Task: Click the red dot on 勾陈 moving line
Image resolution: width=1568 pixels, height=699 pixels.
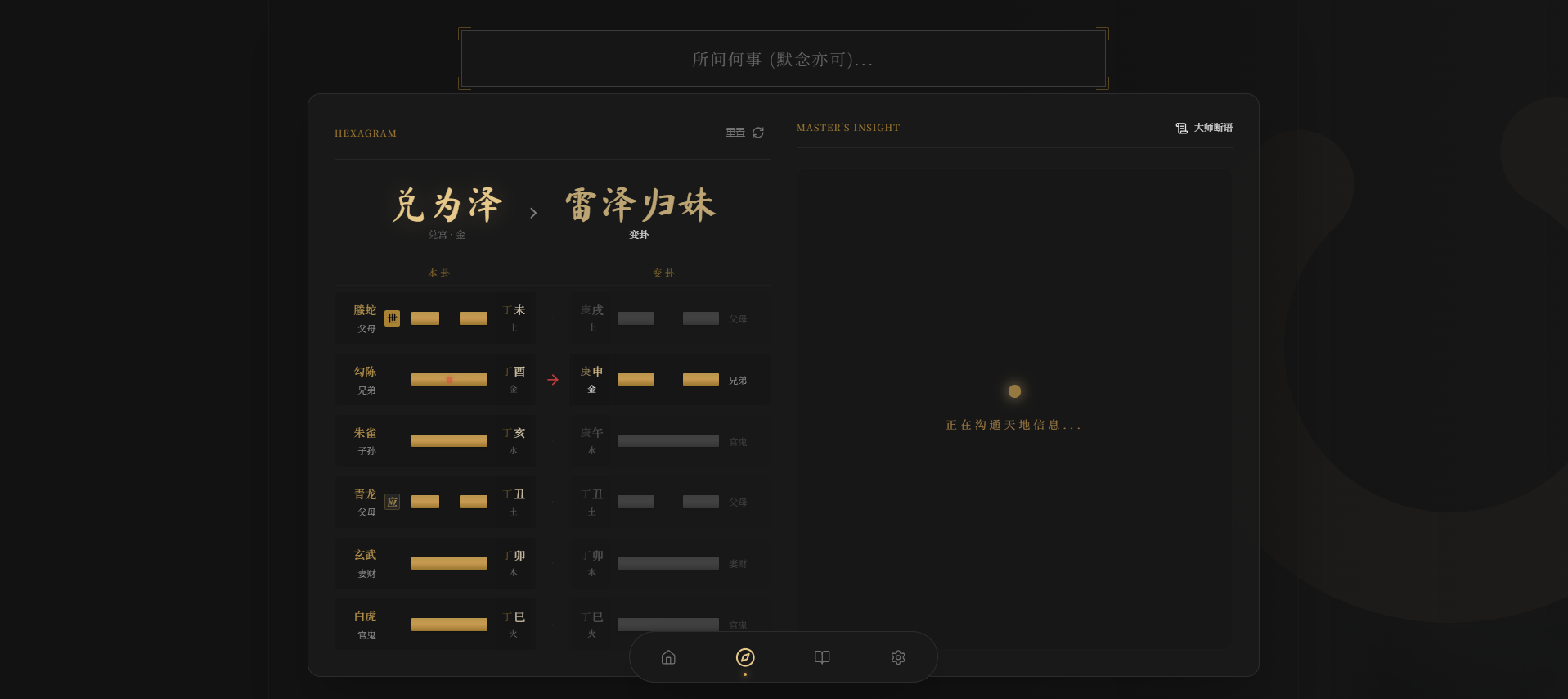Action: click(449, 380)
